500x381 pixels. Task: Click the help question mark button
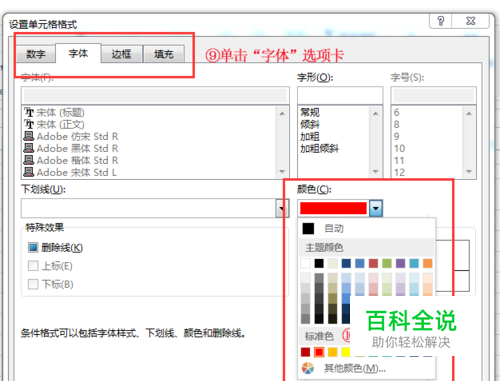(441, 21)
